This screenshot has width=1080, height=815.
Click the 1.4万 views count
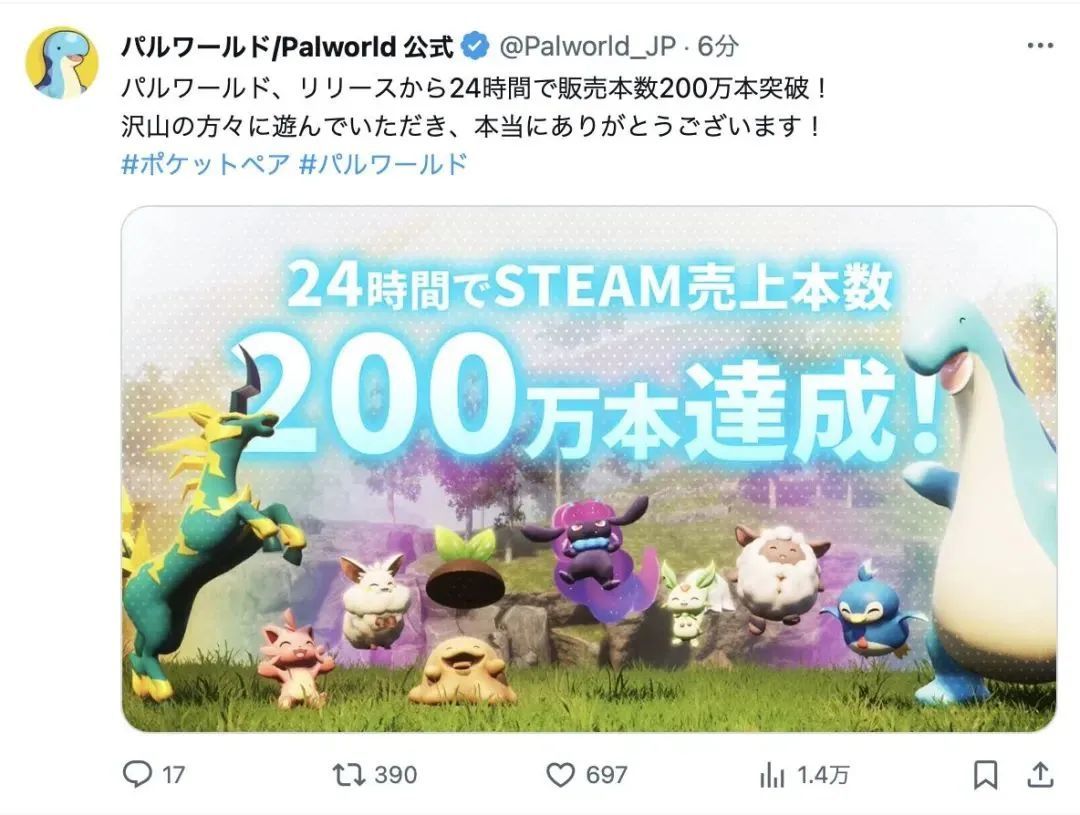coord(823,775)
